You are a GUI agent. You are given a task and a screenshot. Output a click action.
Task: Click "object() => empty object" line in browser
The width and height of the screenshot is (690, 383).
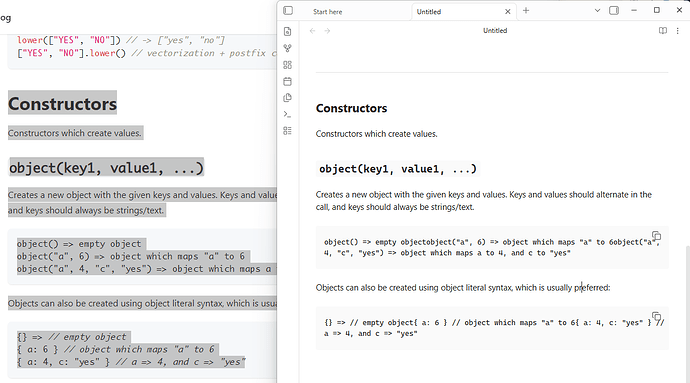[79, 244]
